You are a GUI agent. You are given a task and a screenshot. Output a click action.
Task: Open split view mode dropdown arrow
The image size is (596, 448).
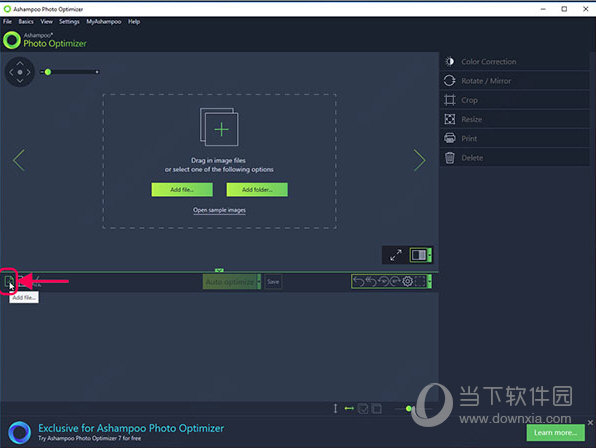430,255
